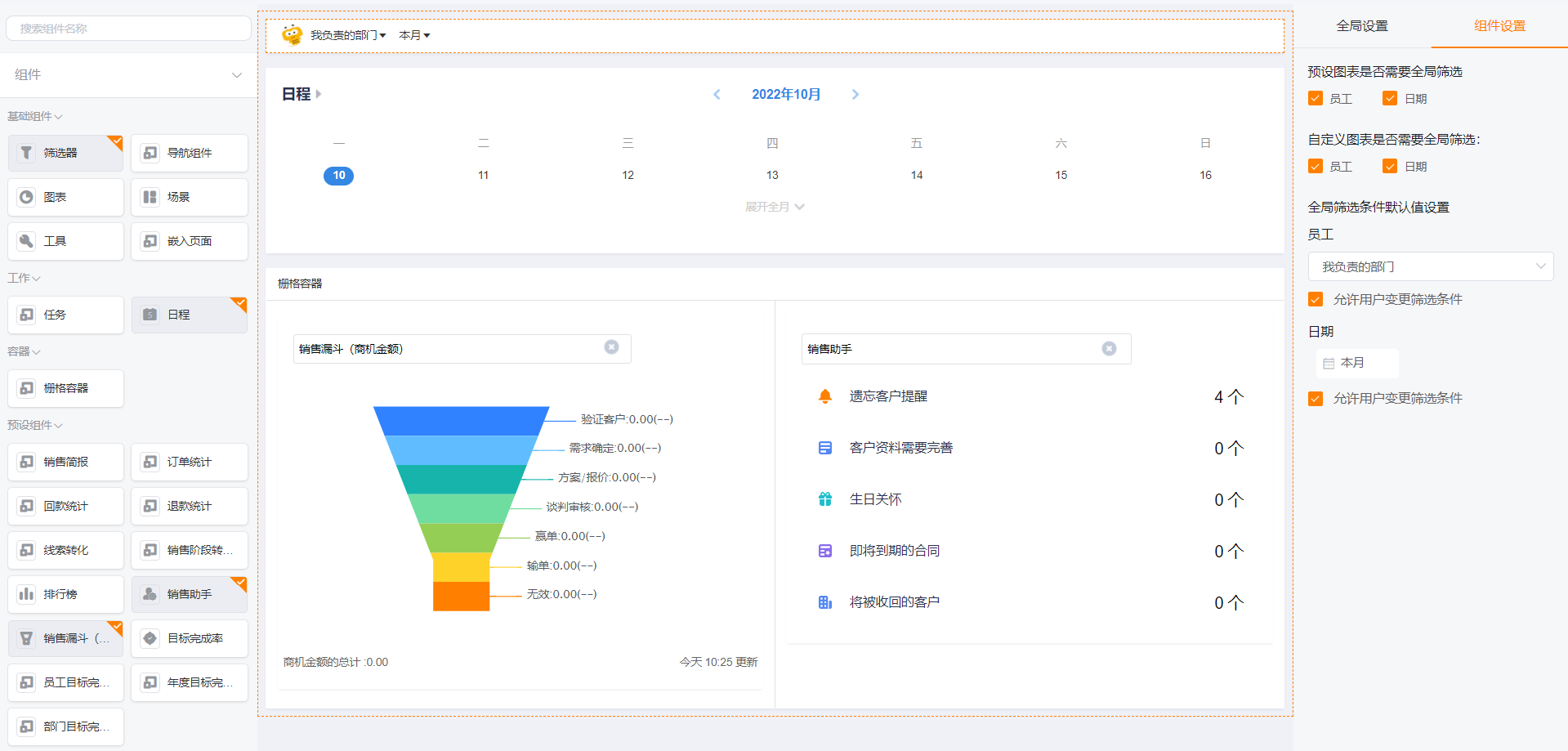Go to previous month in calendar
Image resolution: width=1568 pixels, height=751 pixels.
[x=717, y=95]
